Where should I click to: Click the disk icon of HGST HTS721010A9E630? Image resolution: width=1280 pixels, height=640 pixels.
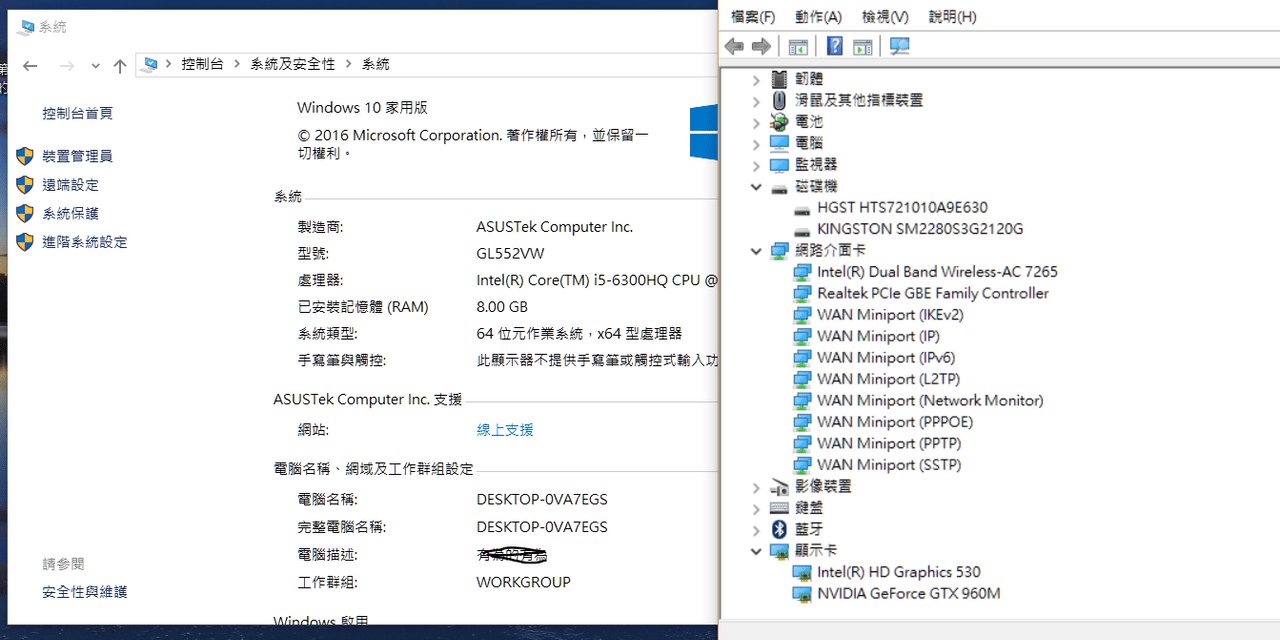coord(802,209)
